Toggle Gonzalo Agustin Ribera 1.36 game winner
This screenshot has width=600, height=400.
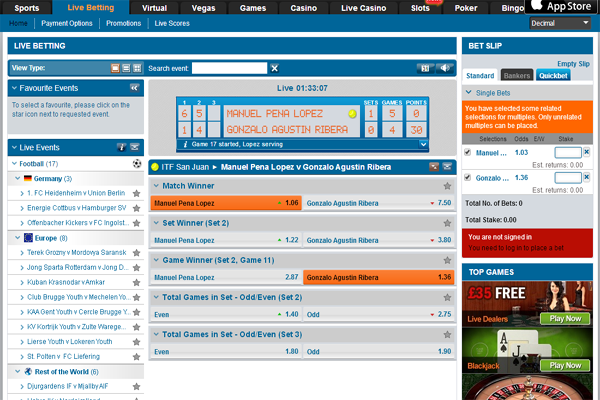[379, 277]
